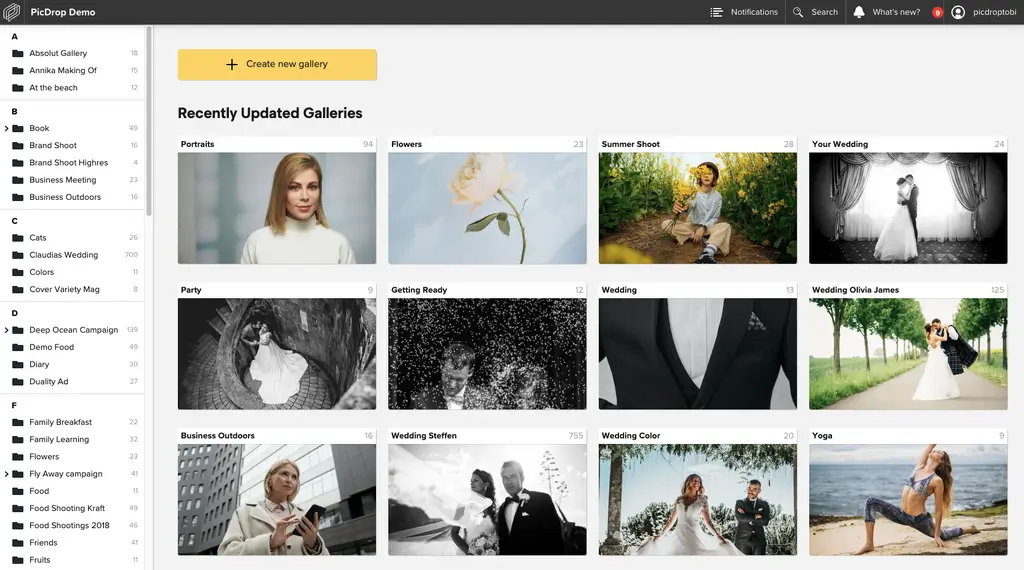The width and height of the screenshot is (1024, 570).
Task: Click the Claudias Wedding count 700
Action: [131, 255]
